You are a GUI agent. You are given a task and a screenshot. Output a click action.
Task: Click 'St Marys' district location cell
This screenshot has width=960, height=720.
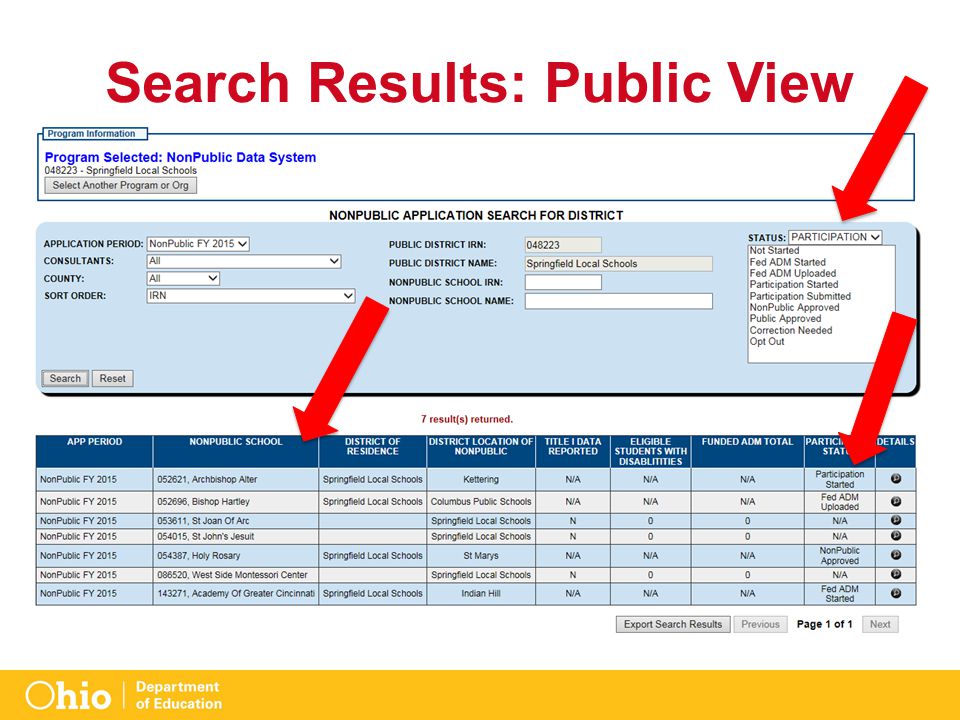pyautogui.click(x=481, y=556)
